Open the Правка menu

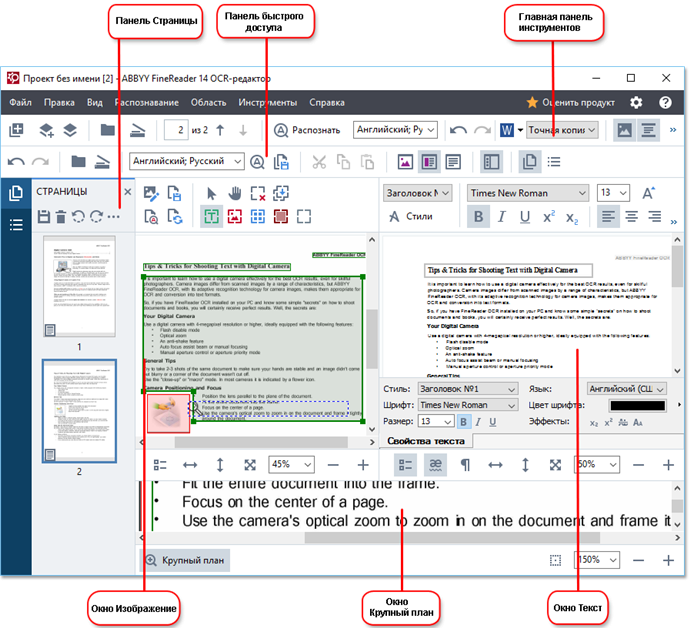(x=59, y=103)
